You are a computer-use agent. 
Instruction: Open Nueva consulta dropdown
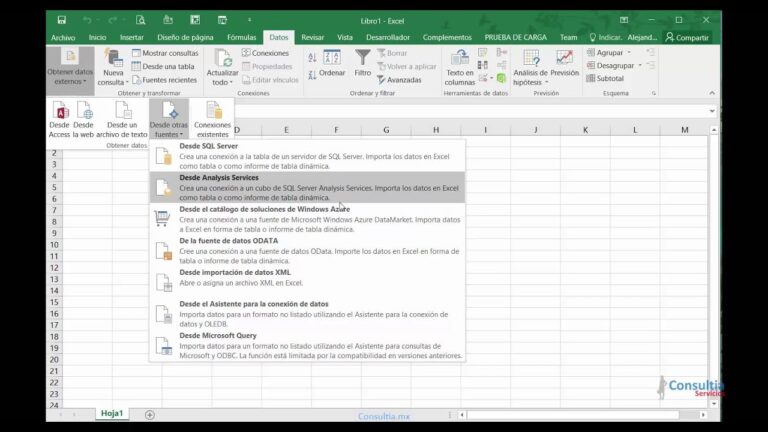(113, 68)
